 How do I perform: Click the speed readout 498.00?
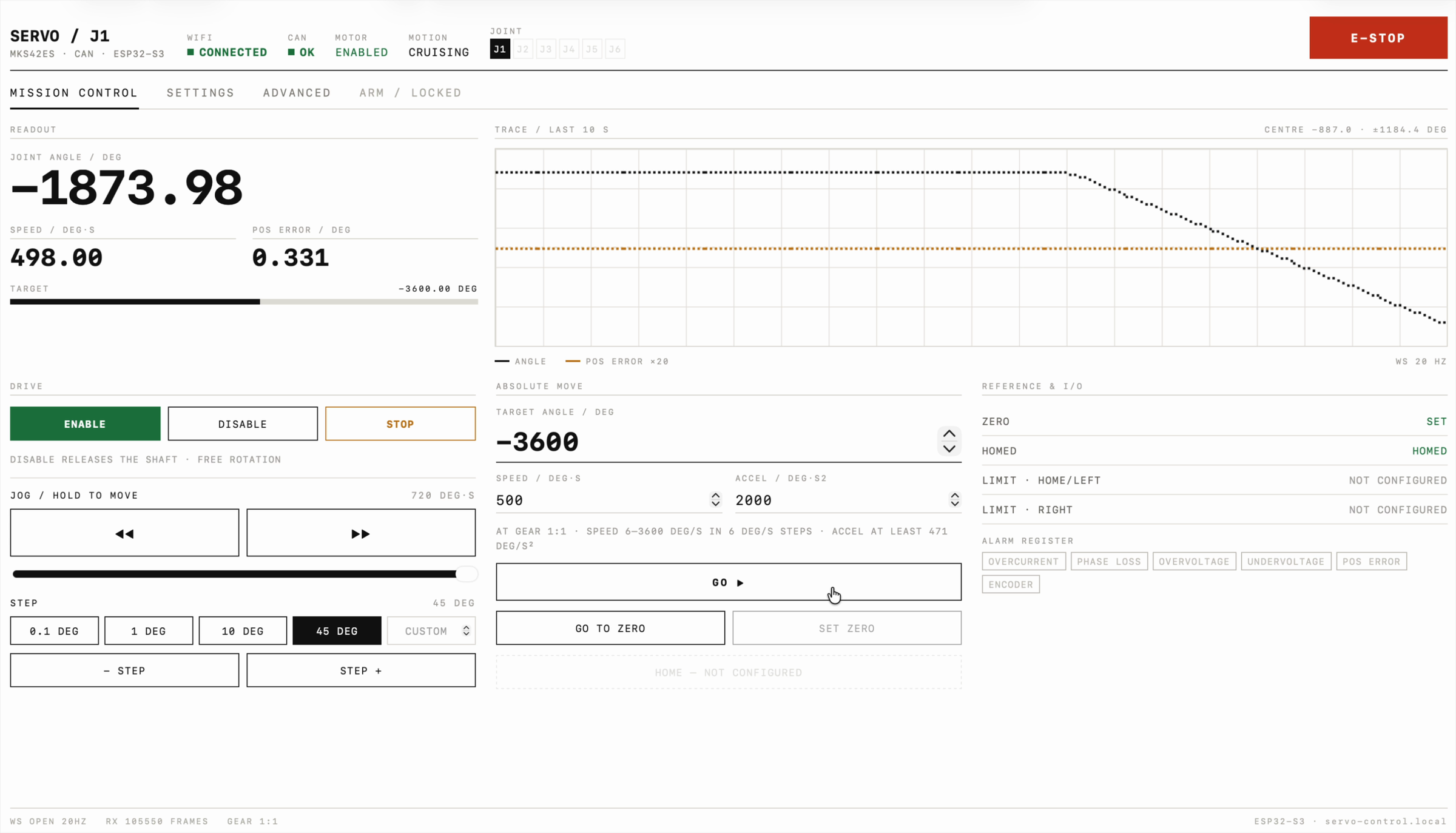click(56, 257)
